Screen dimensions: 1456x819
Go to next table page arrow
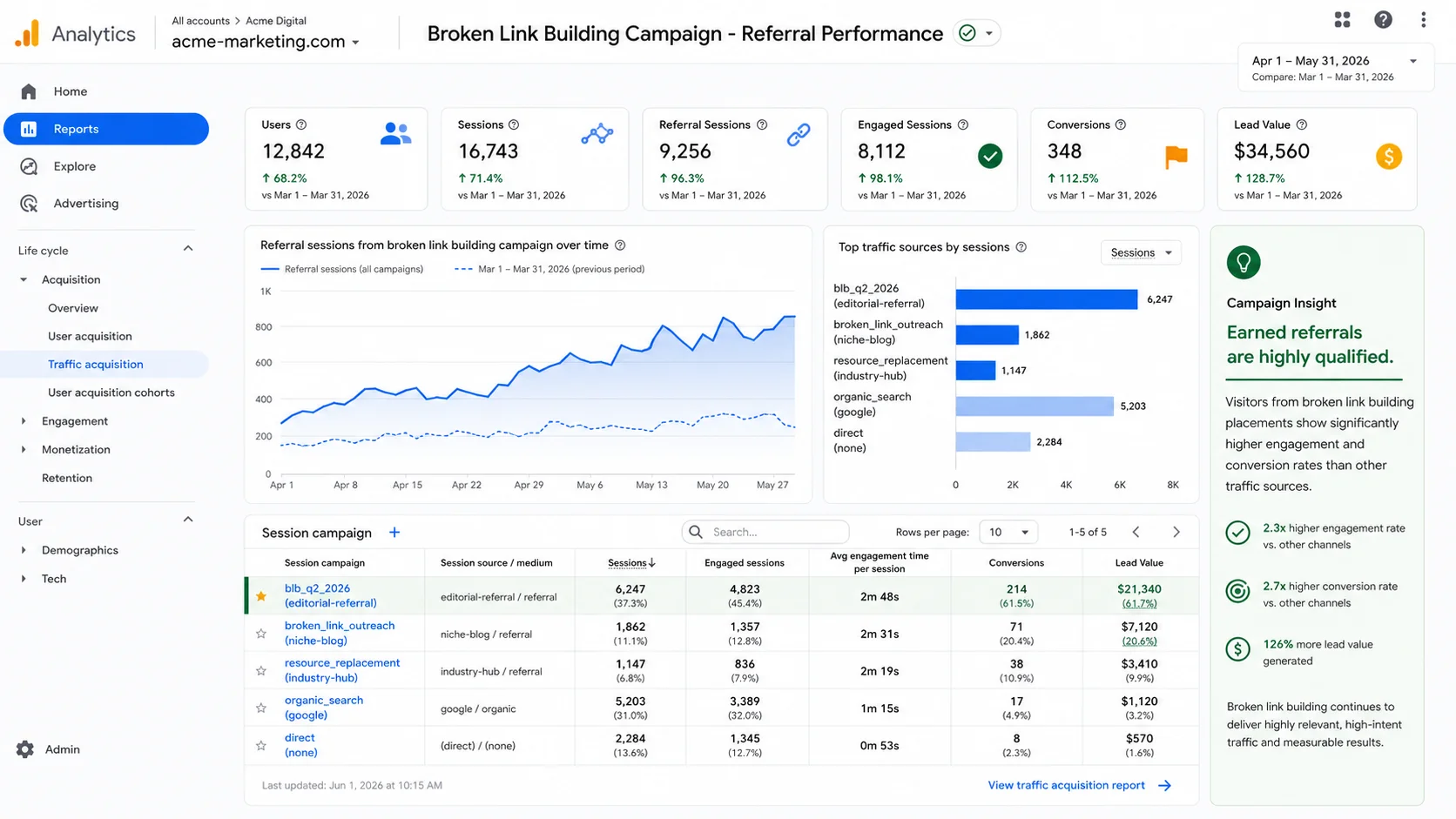[1176, 532]
